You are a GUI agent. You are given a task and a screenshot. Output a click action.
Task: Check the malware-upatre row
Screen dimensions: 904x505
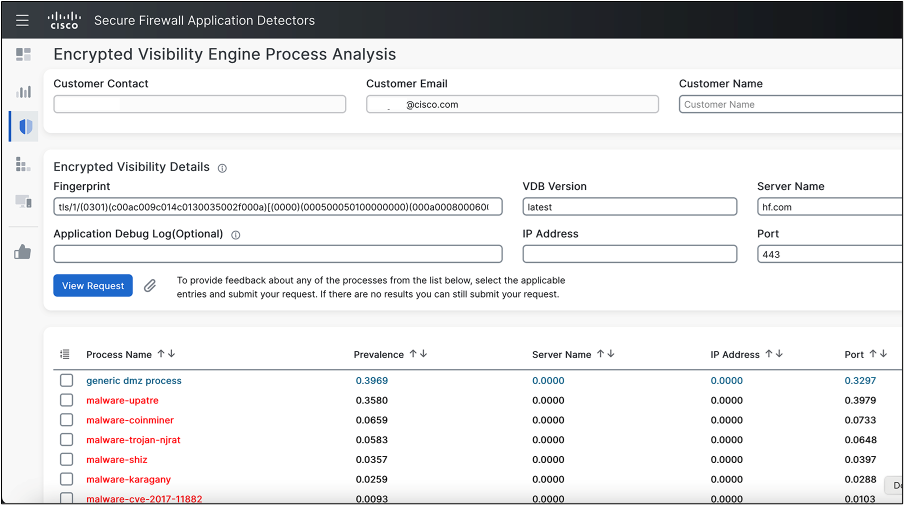(x=67, y=400)
